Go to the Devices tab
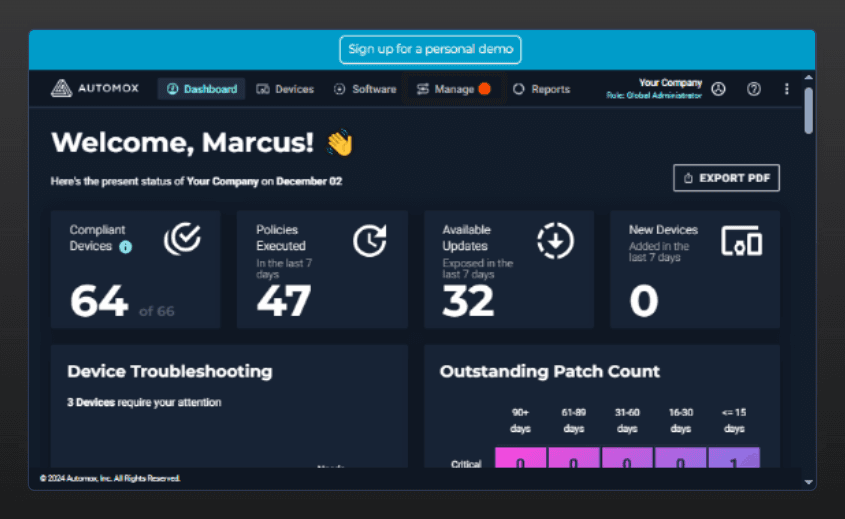 (x=285, y=89)
